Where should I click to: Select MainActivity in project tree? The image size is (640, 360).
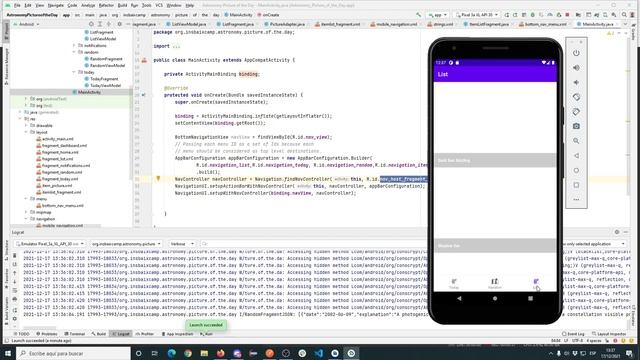point(89,92)
